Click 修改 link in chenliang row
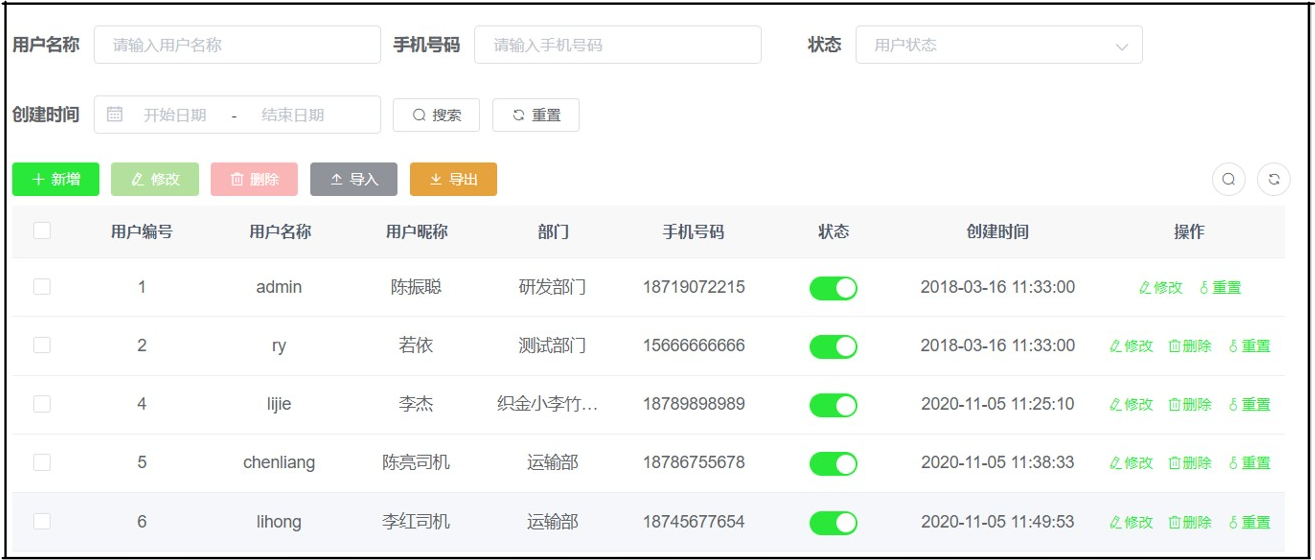 1131,463
